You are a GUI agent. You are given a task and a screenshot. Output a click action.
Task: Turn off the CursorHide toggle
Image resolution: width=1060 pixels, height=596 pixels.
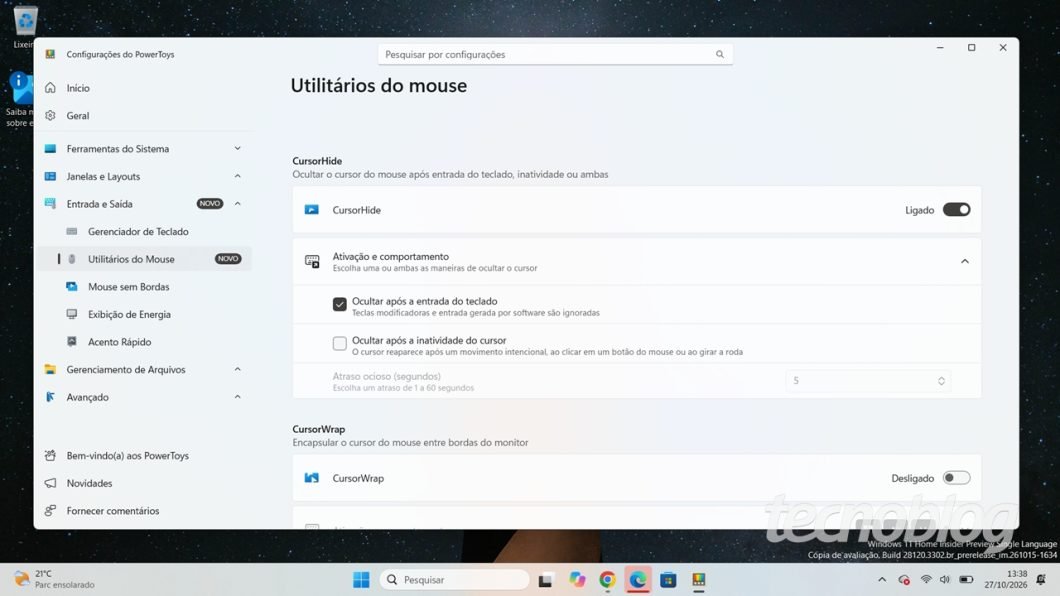(957, 209)
